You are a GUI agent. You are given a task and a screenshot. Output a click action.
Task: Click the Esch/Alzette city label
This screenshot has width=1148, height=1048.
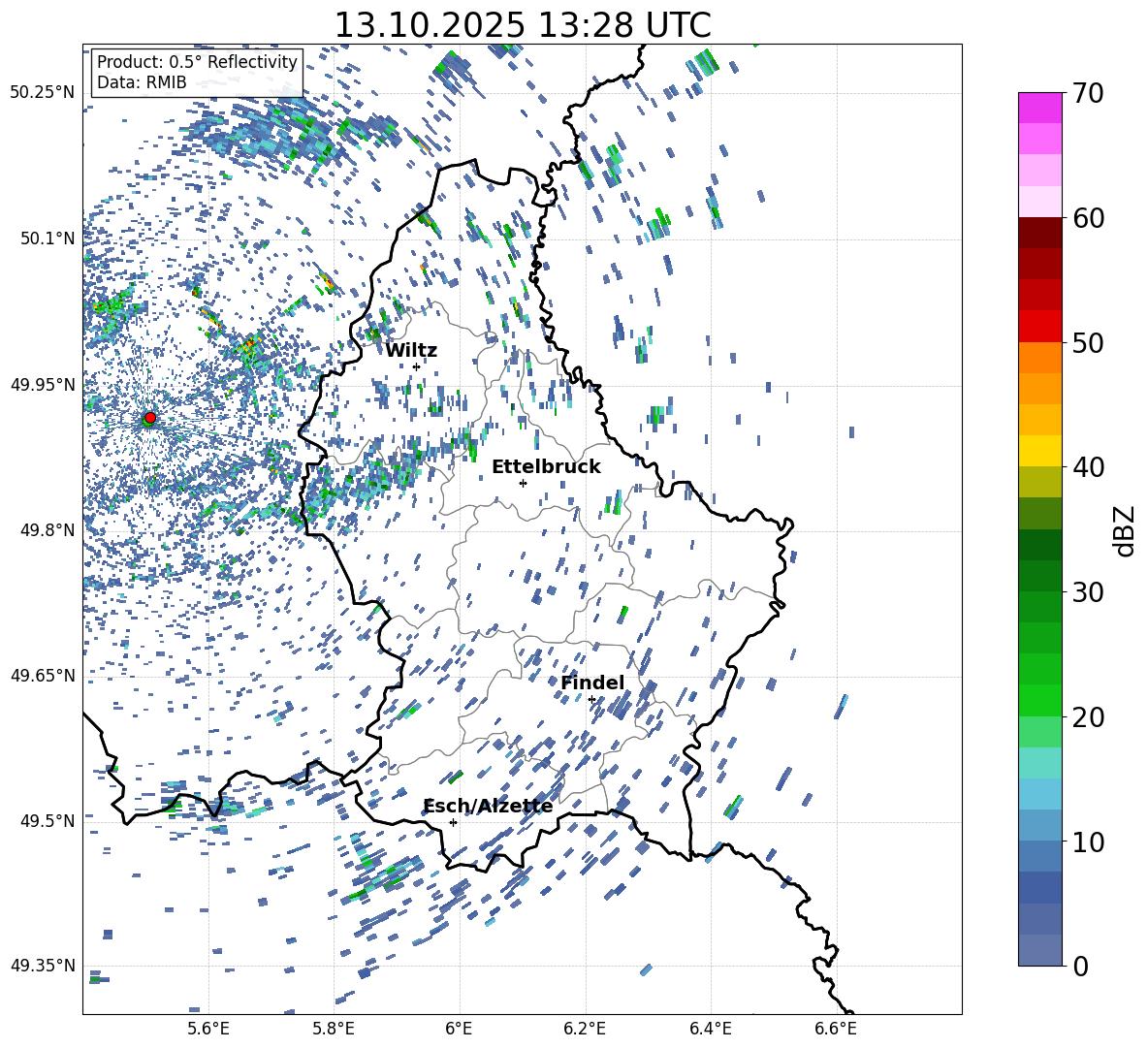click(488, 807)
